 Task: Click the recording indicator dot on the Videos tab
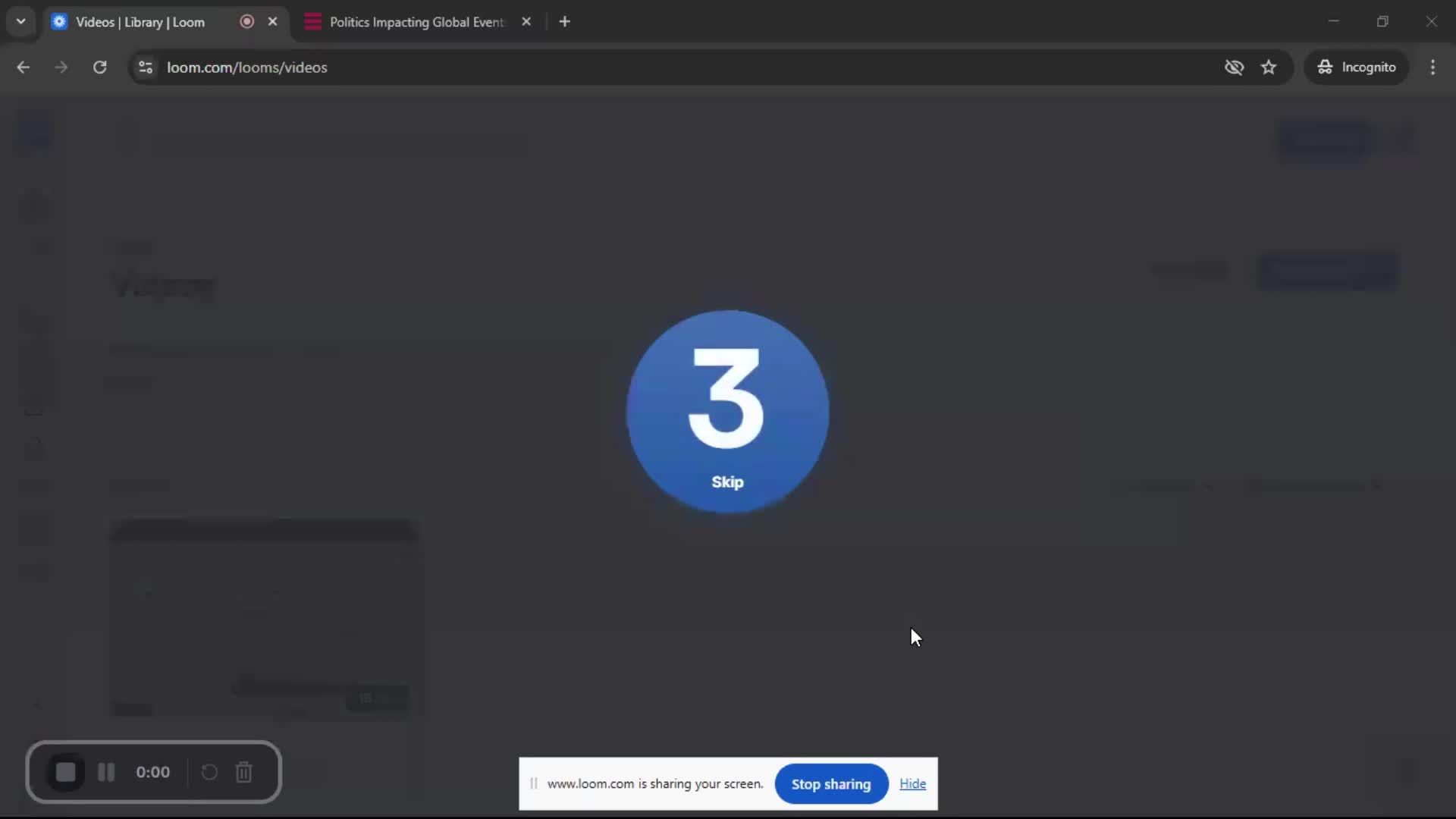click(x=246, y=22)
